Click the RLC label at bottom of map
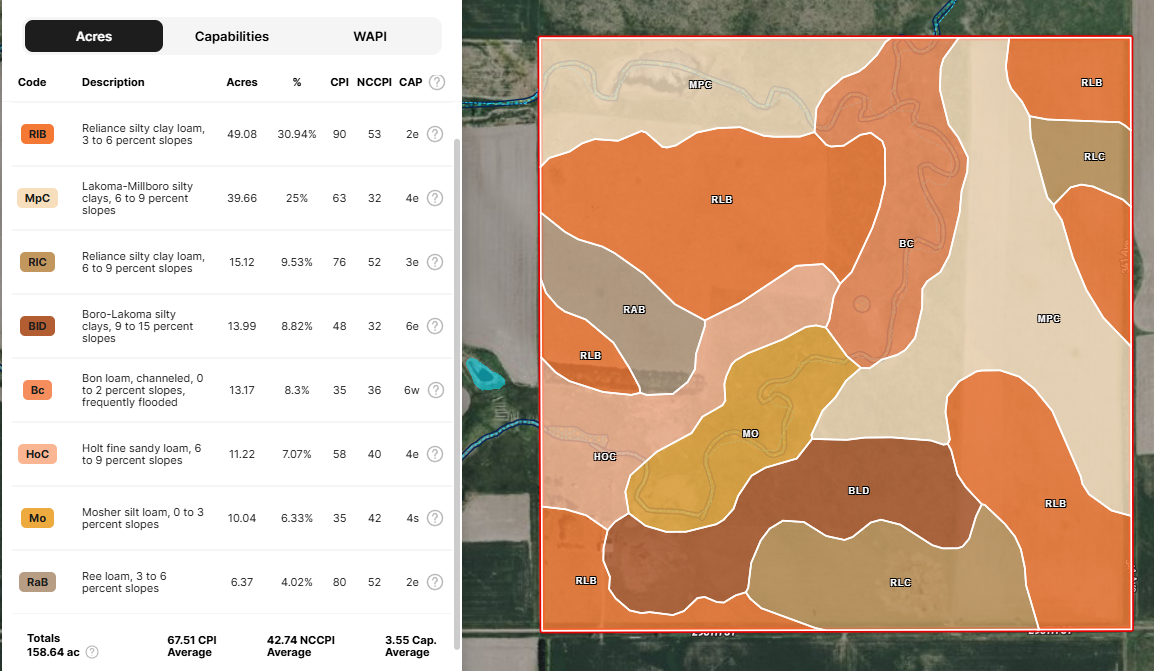1154x671 pixels. point(901,583)
